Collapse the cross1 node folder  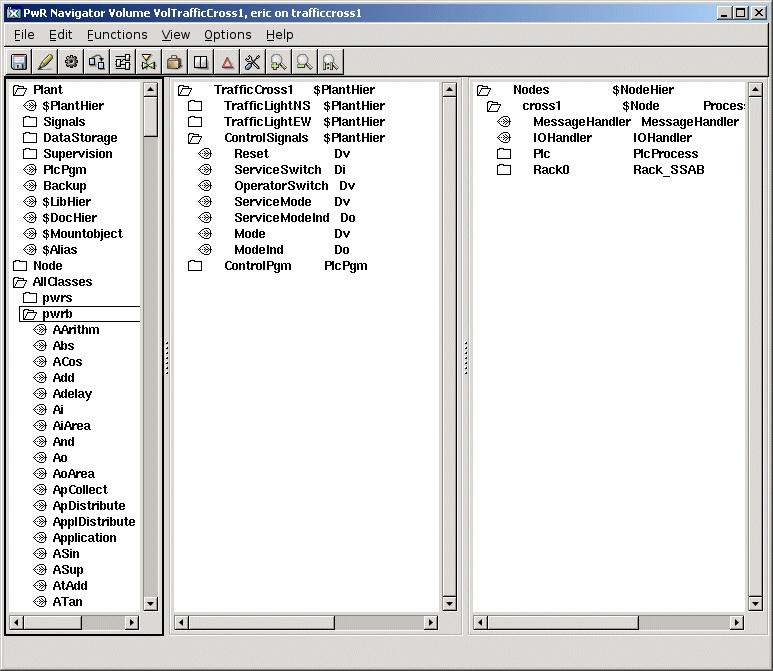[494, 106]
